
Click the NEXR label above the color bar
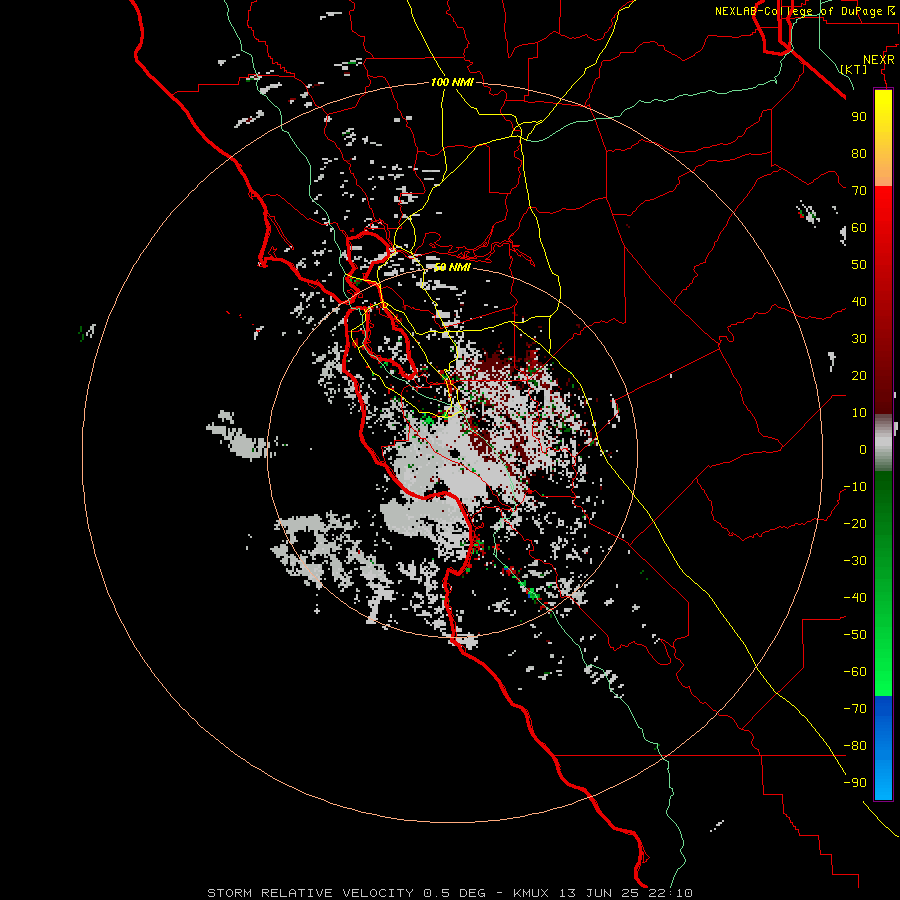tap(879, 60)
